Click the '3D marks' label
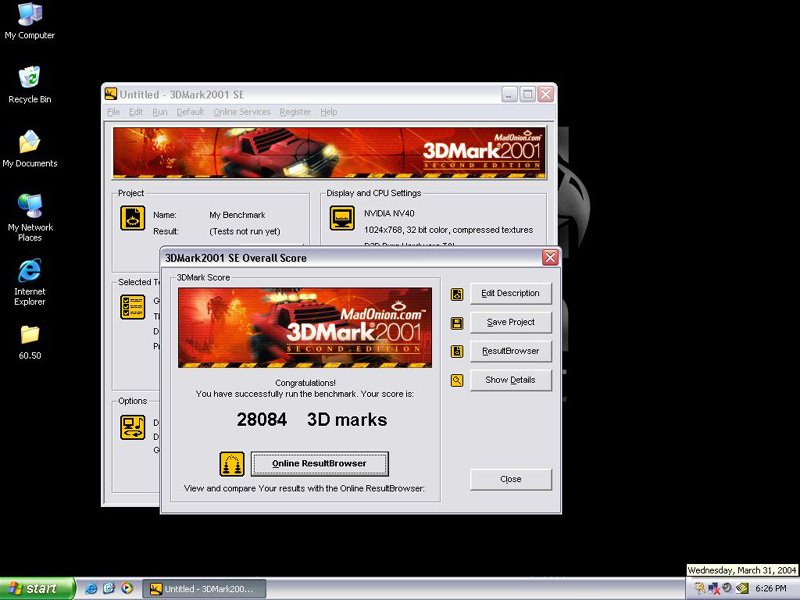 click(x=347, y=419)
